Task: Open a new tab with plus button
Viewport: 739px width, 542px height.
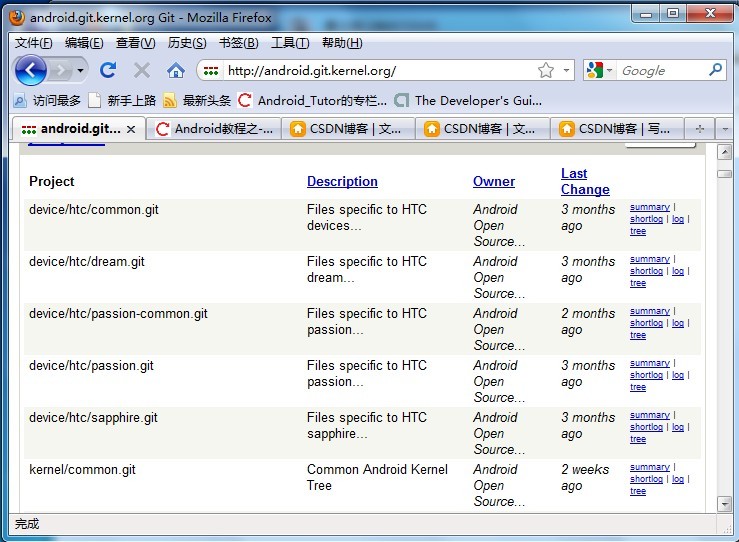Action: [700, 129]
